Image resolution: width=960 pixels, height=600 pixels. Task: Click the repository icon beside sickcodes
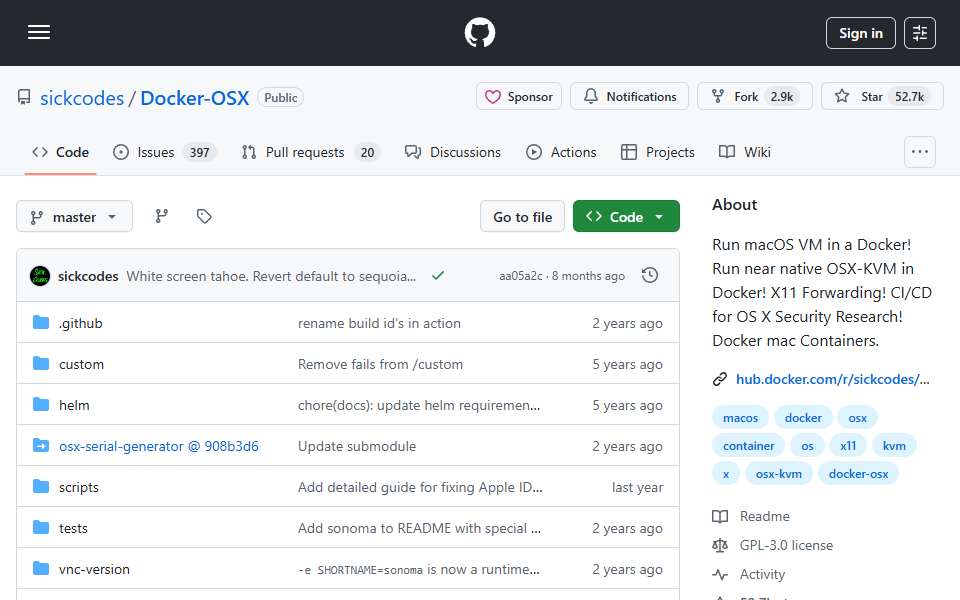tap(24, 97)
